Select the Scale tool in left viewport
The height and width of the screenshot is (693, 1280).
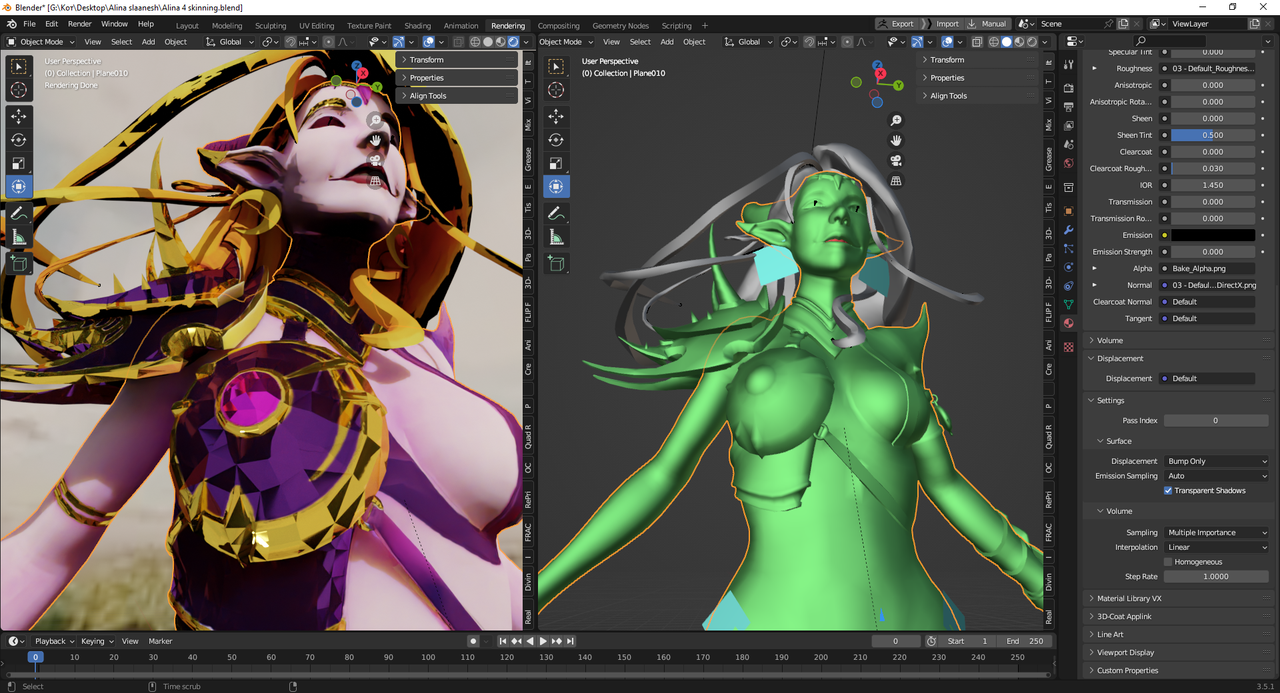18,163
